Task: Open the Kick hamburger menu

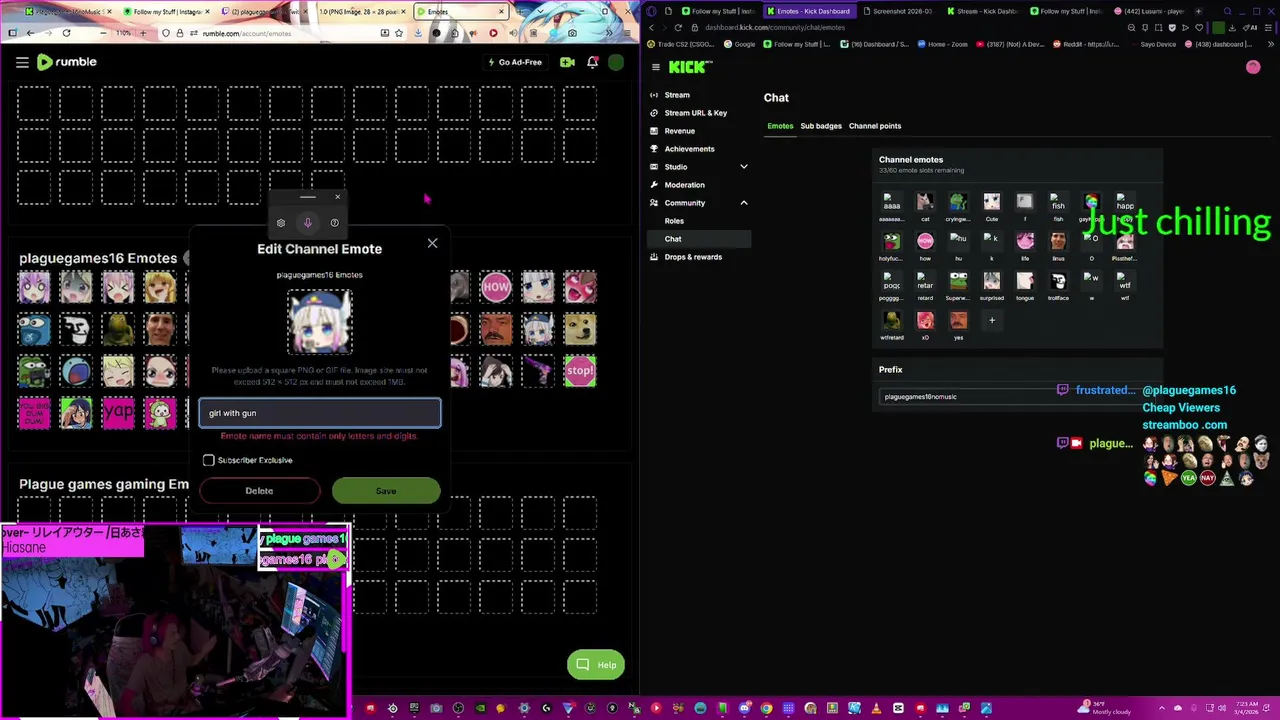Action: tap(656, 67)
